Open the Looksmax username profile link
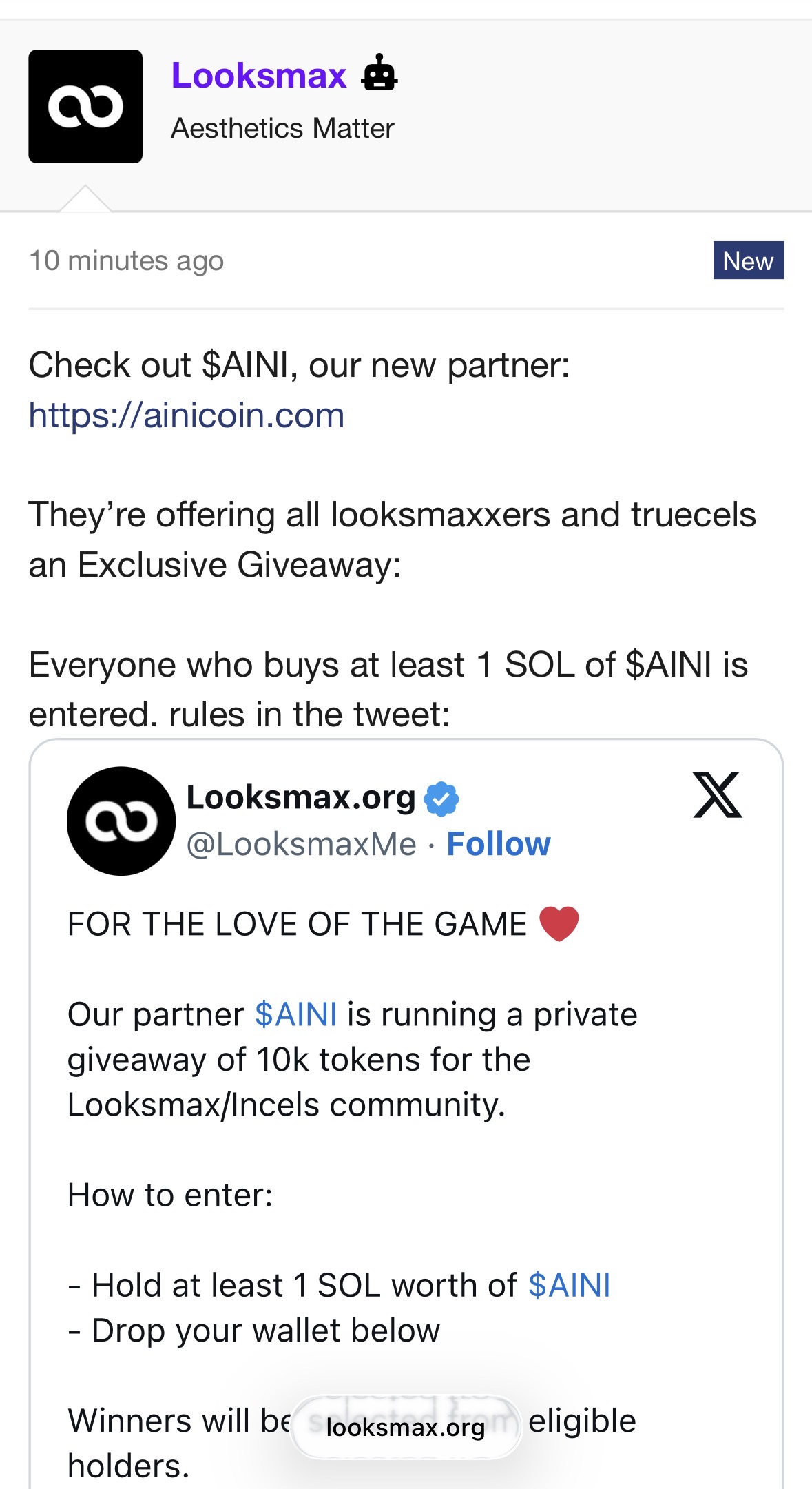Viewport: 812px width, 1489px height. 259,75
